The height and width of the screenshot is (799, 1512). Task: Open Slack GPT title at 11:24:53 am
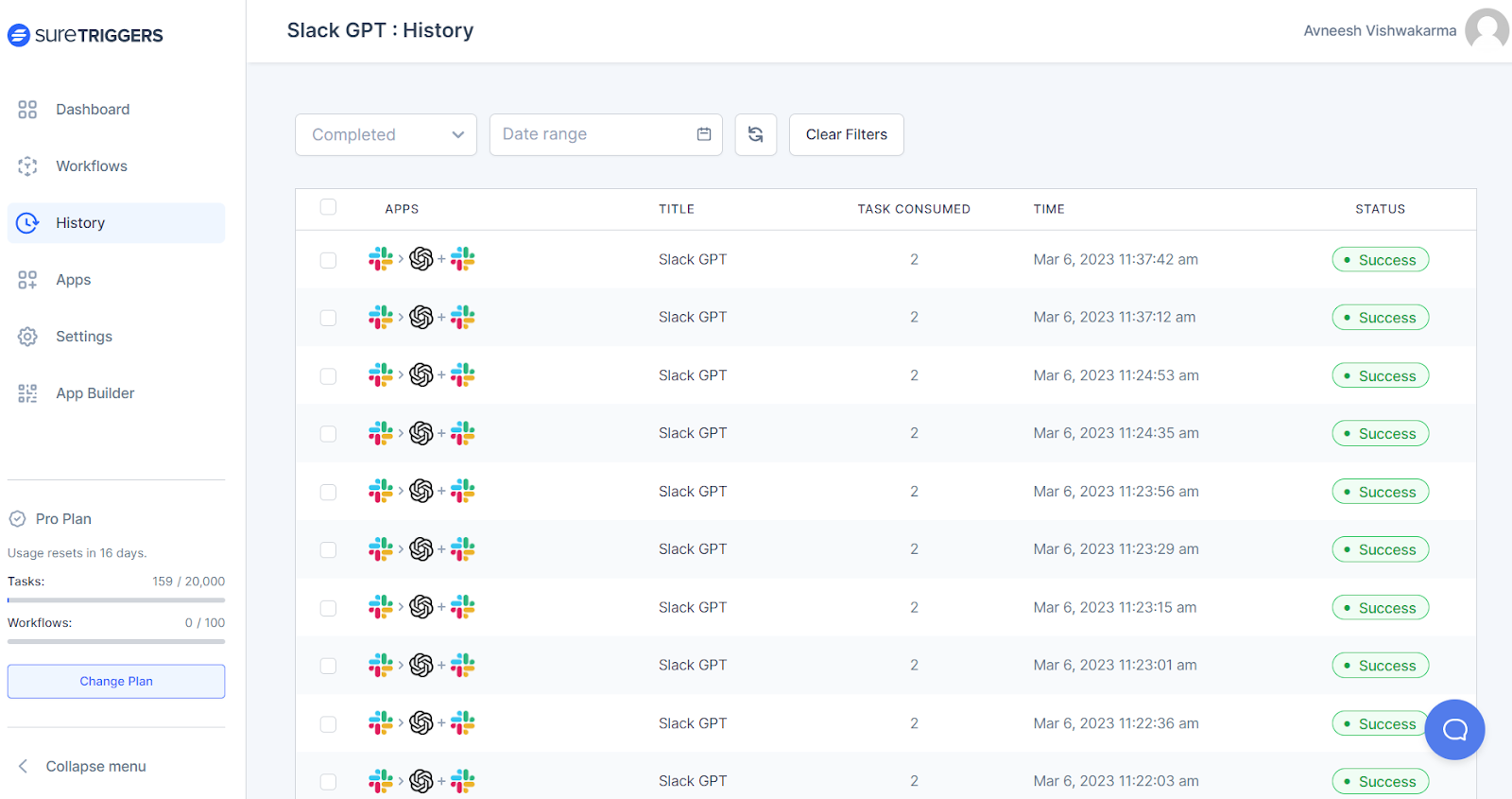[x=693, y=375]
